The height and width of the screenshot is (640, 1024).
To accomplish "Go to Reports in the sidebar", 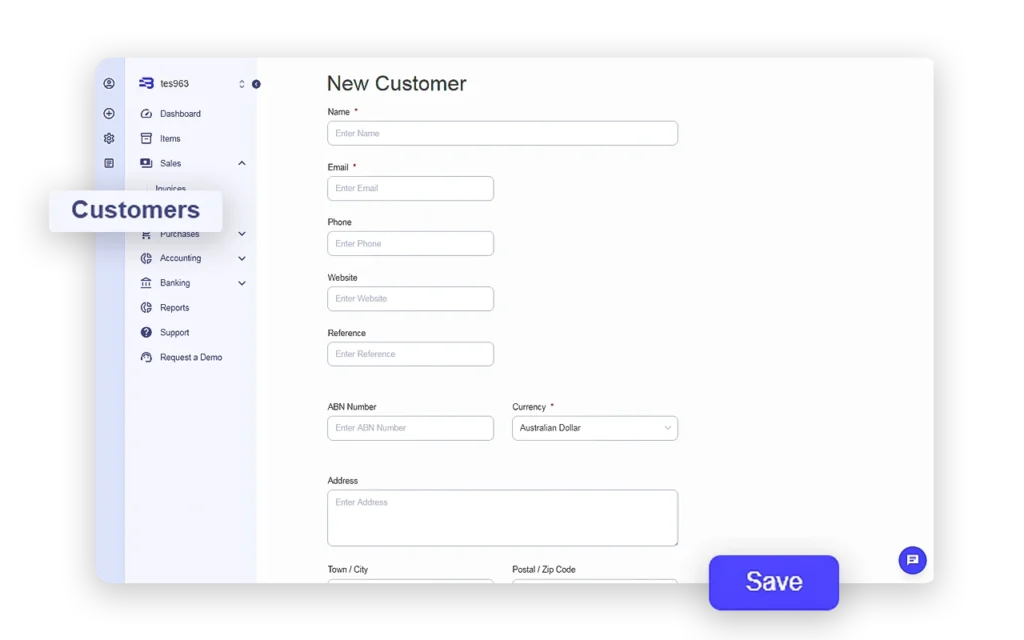I will [174, 308].
